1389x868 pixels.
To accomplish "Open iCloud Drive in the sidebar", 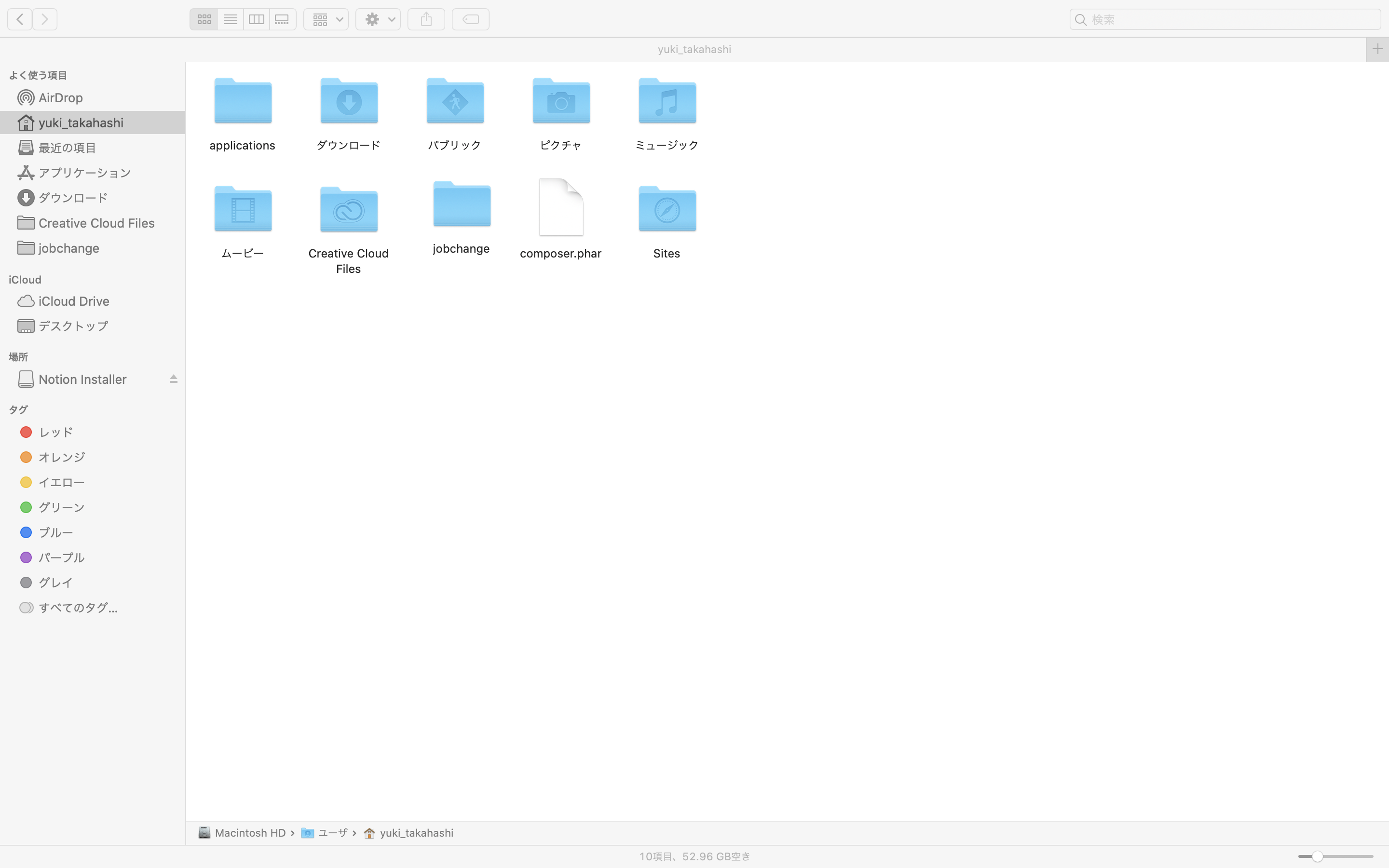I will click(x=93, y=301).
